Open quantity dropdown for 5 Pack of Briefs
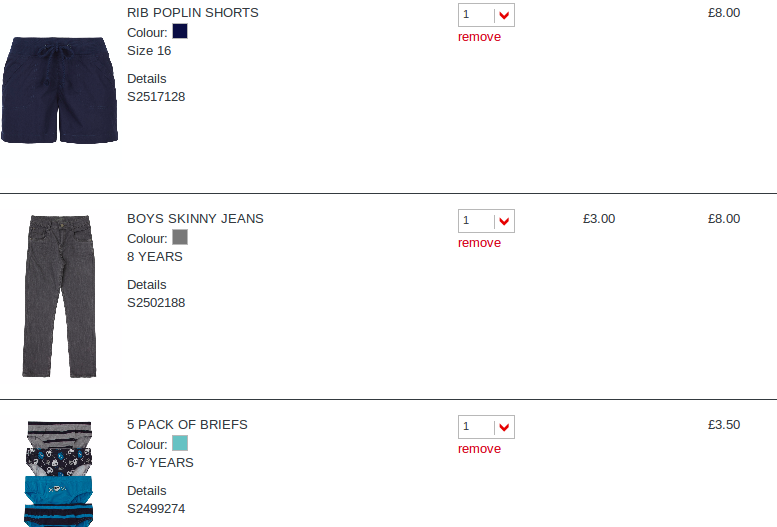The width and height of the screenshot is (777, 527). (487, 427)
